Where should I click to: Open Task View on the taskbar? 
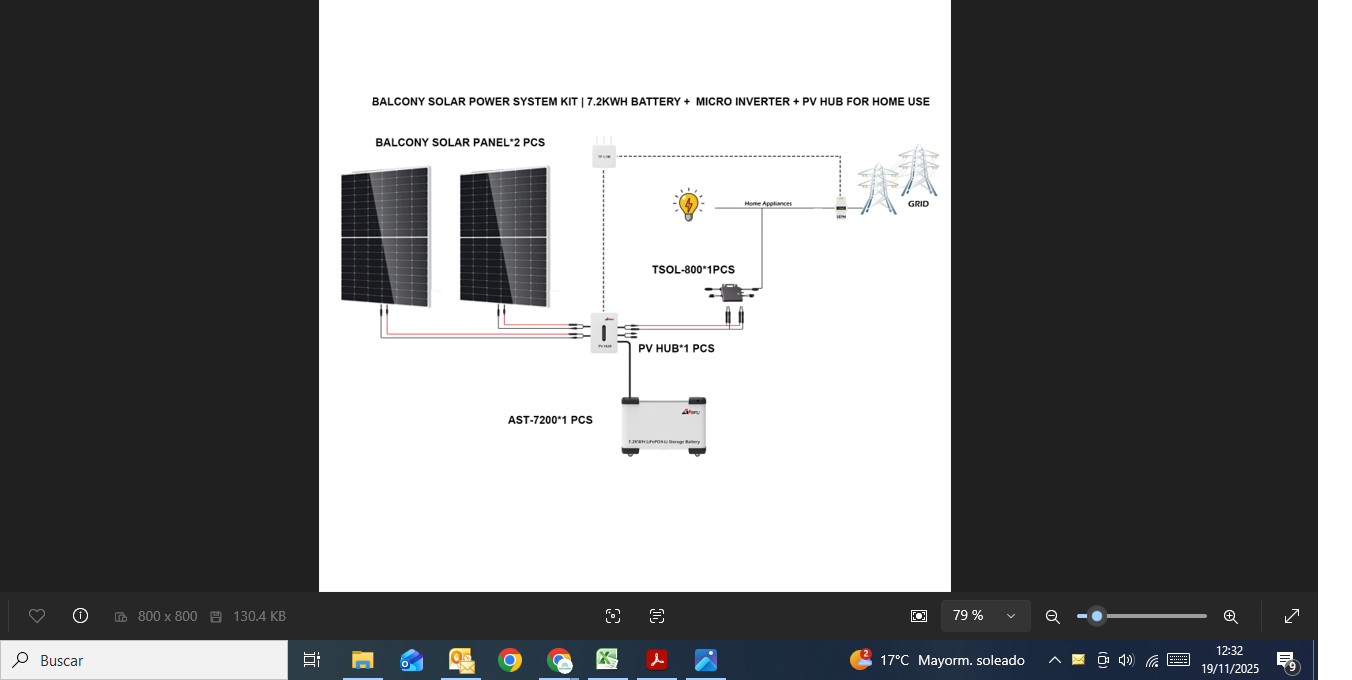pyautogui.click(x=312, y=660)
